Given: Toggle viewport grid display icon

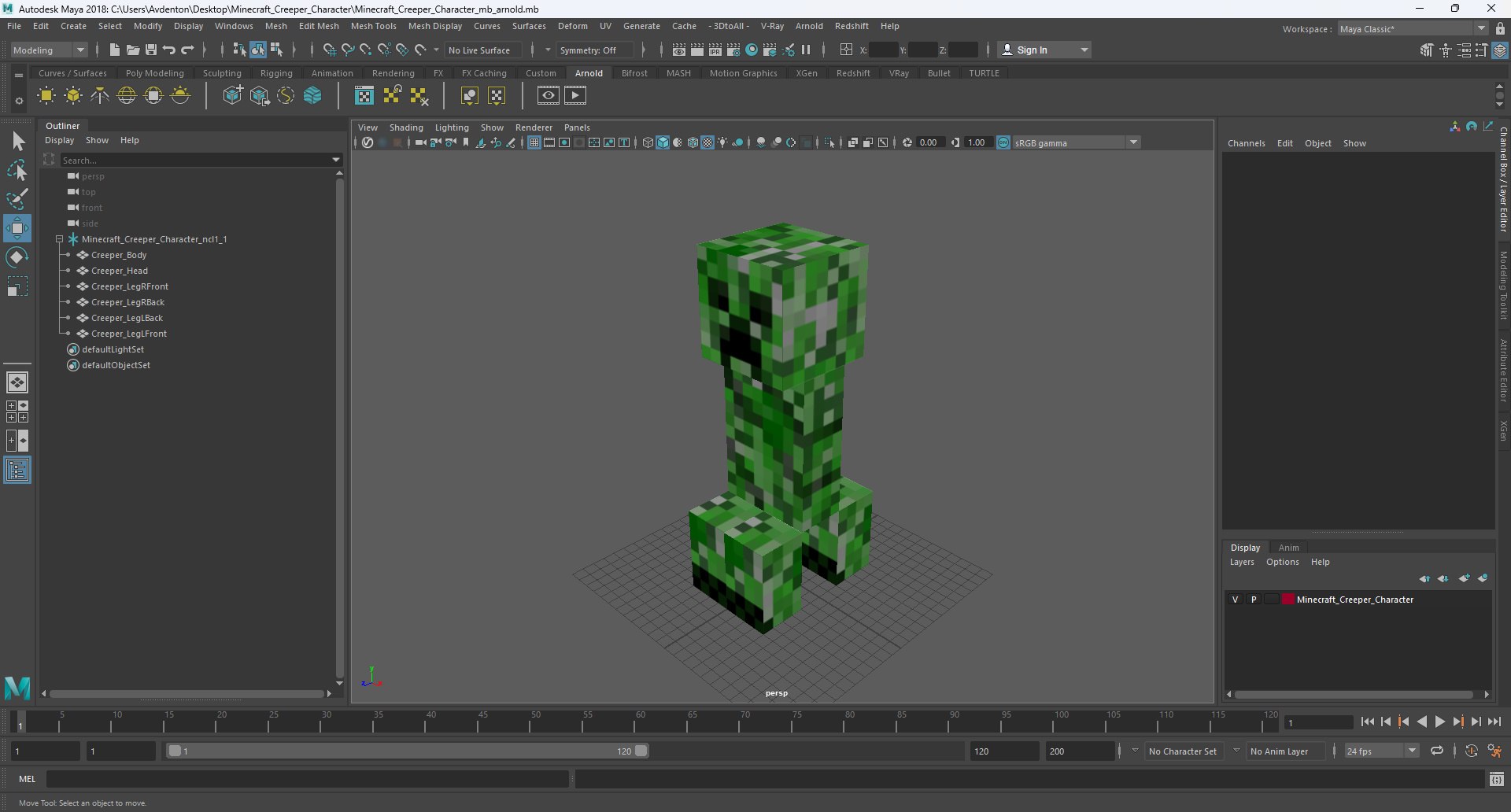Looking at the screenshot, I should (534, 142).
